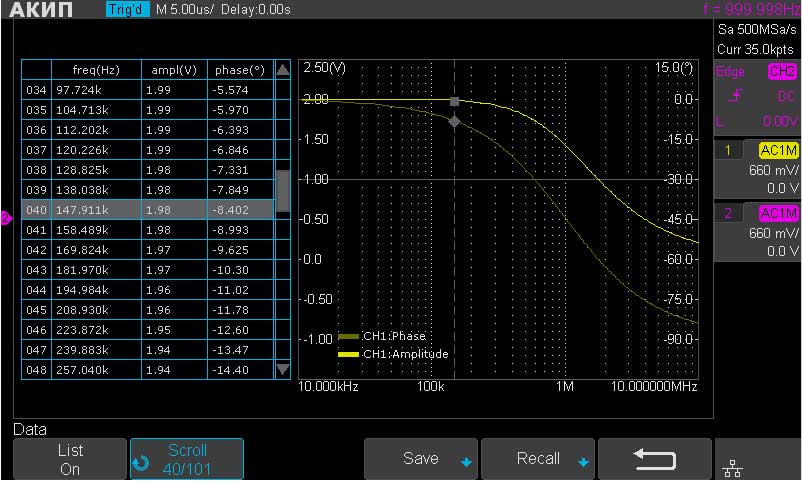Image resolution: width=802 pixels, height=481 pixels.
Task: Click the network LAN status icon
Action: (x=732, y=467)
